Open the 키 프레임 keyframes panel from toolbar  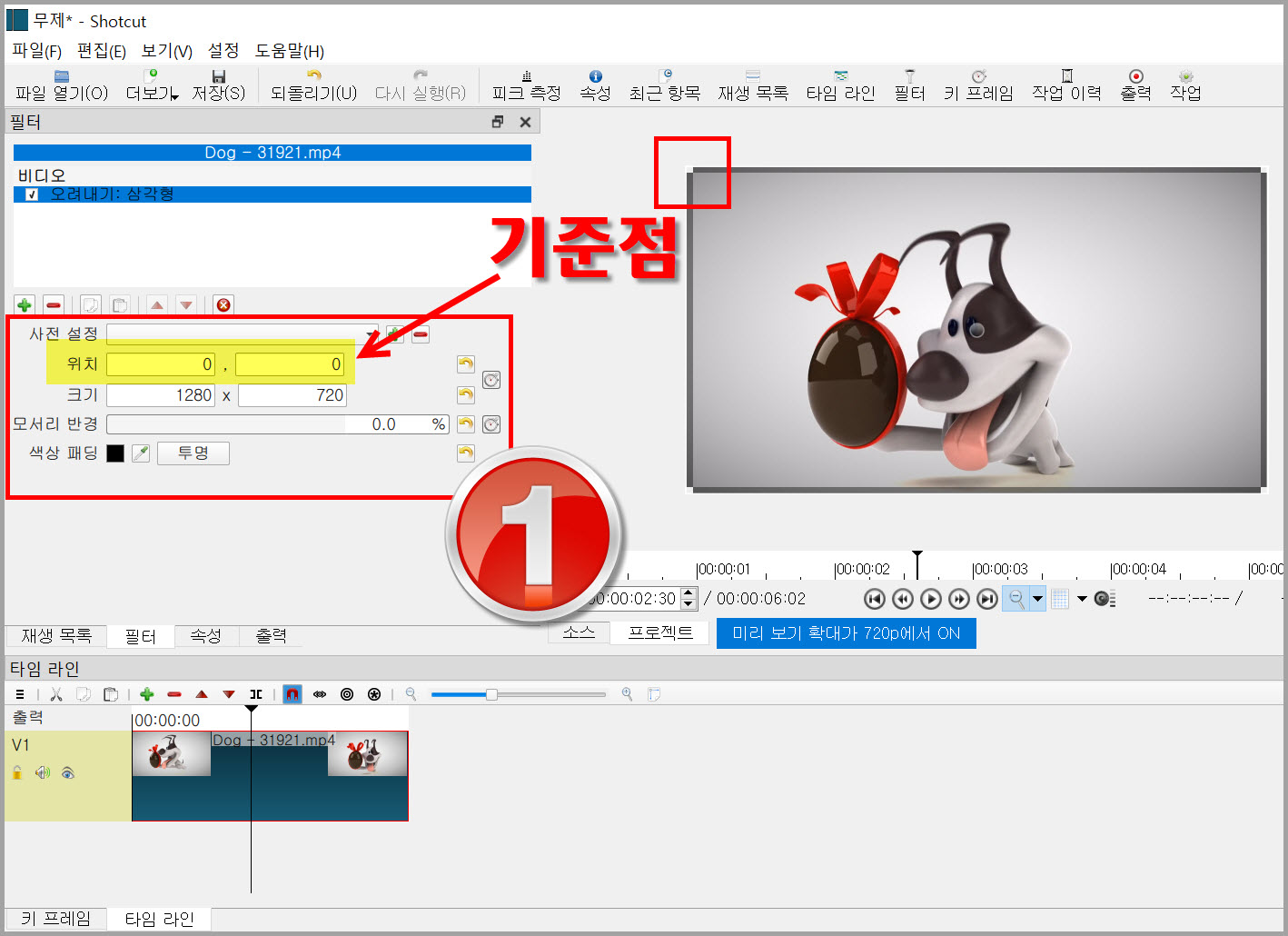[978, 85]
